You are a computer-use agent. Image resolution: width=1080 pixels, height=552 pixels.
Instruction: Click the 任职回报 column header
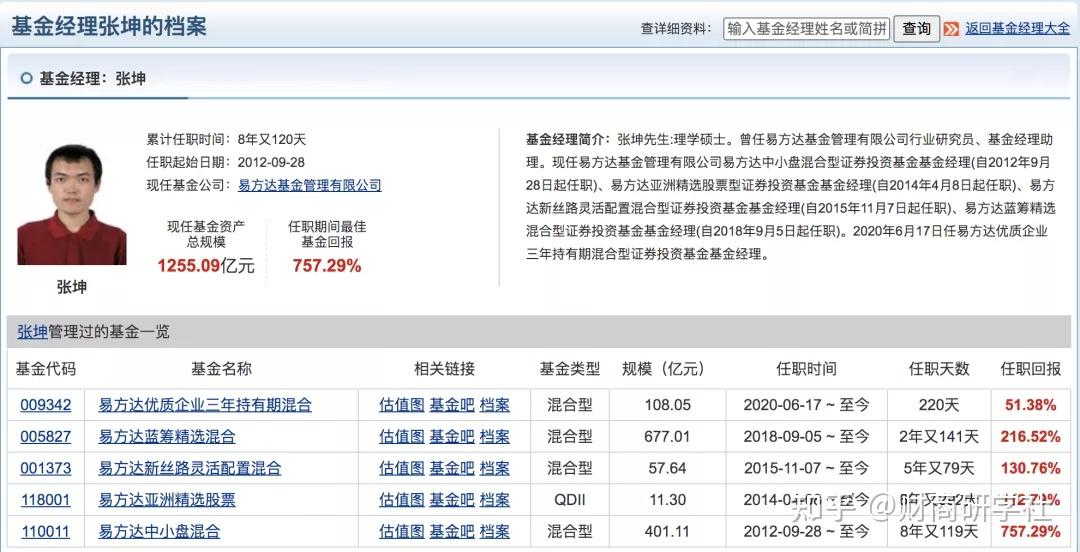1030,369
